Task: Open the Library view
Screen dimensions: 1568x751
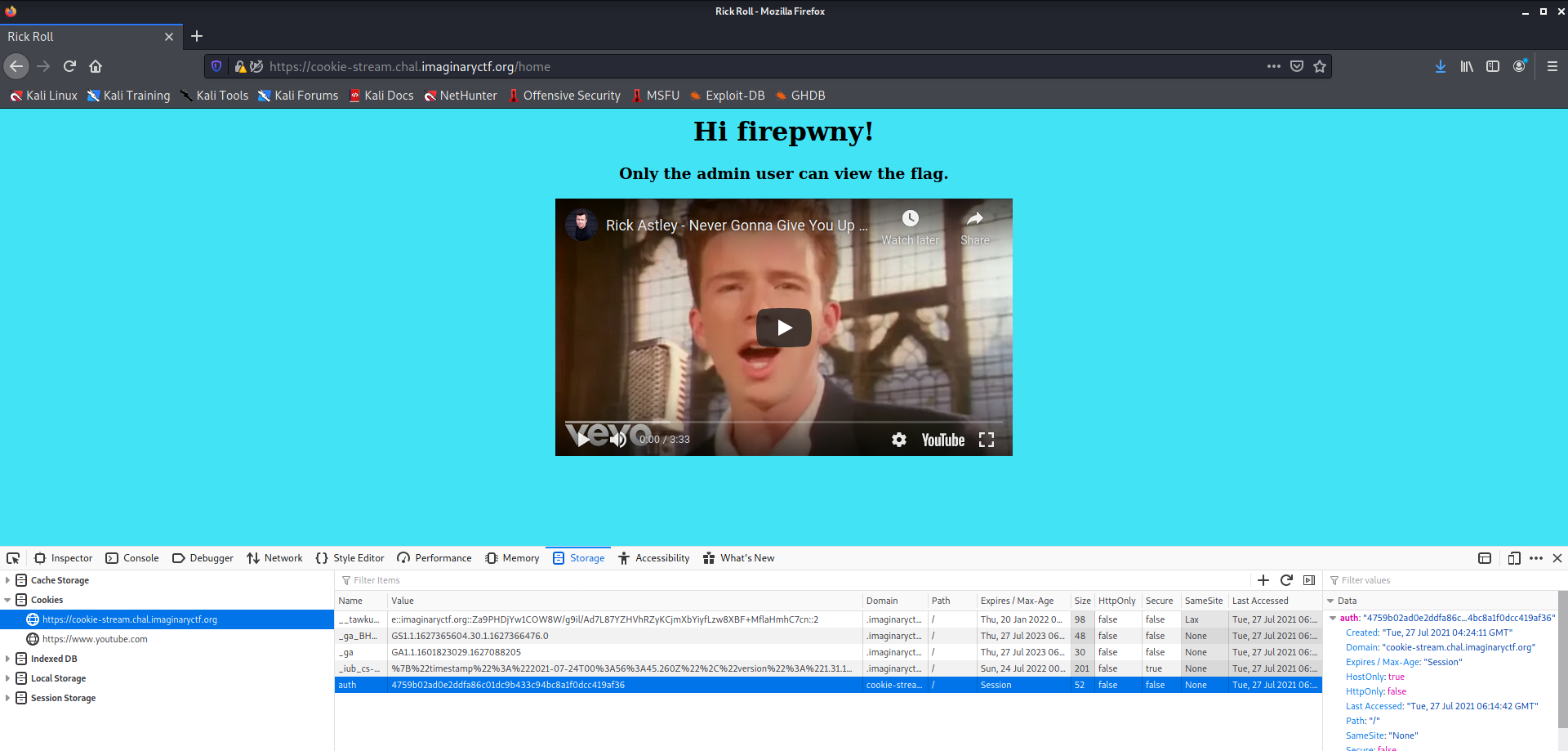Action: (1467, 66)
